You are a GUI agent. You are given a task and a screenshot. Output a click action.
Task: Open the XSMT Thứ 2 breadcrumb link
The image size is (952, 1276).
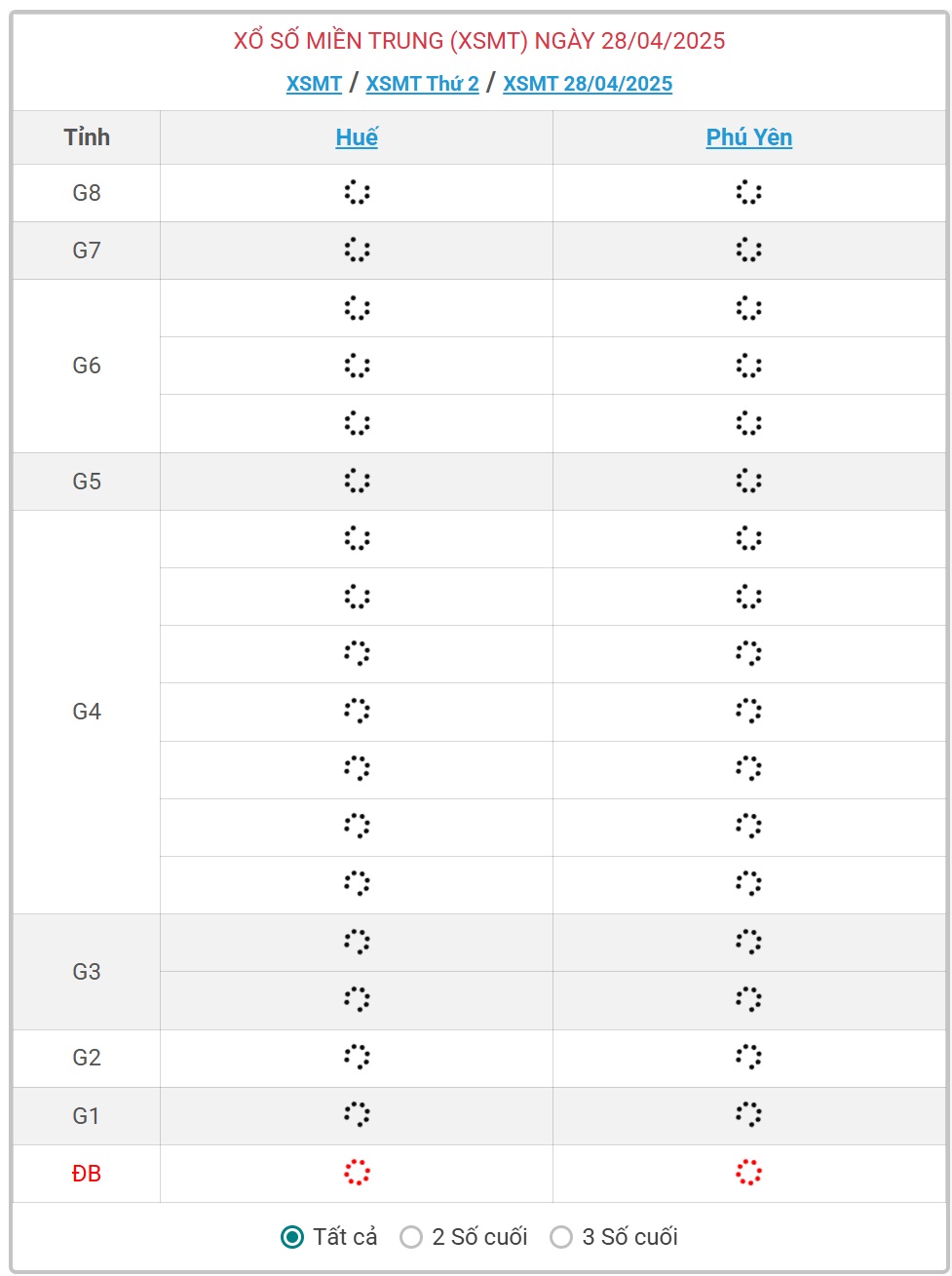coord(423,84)
